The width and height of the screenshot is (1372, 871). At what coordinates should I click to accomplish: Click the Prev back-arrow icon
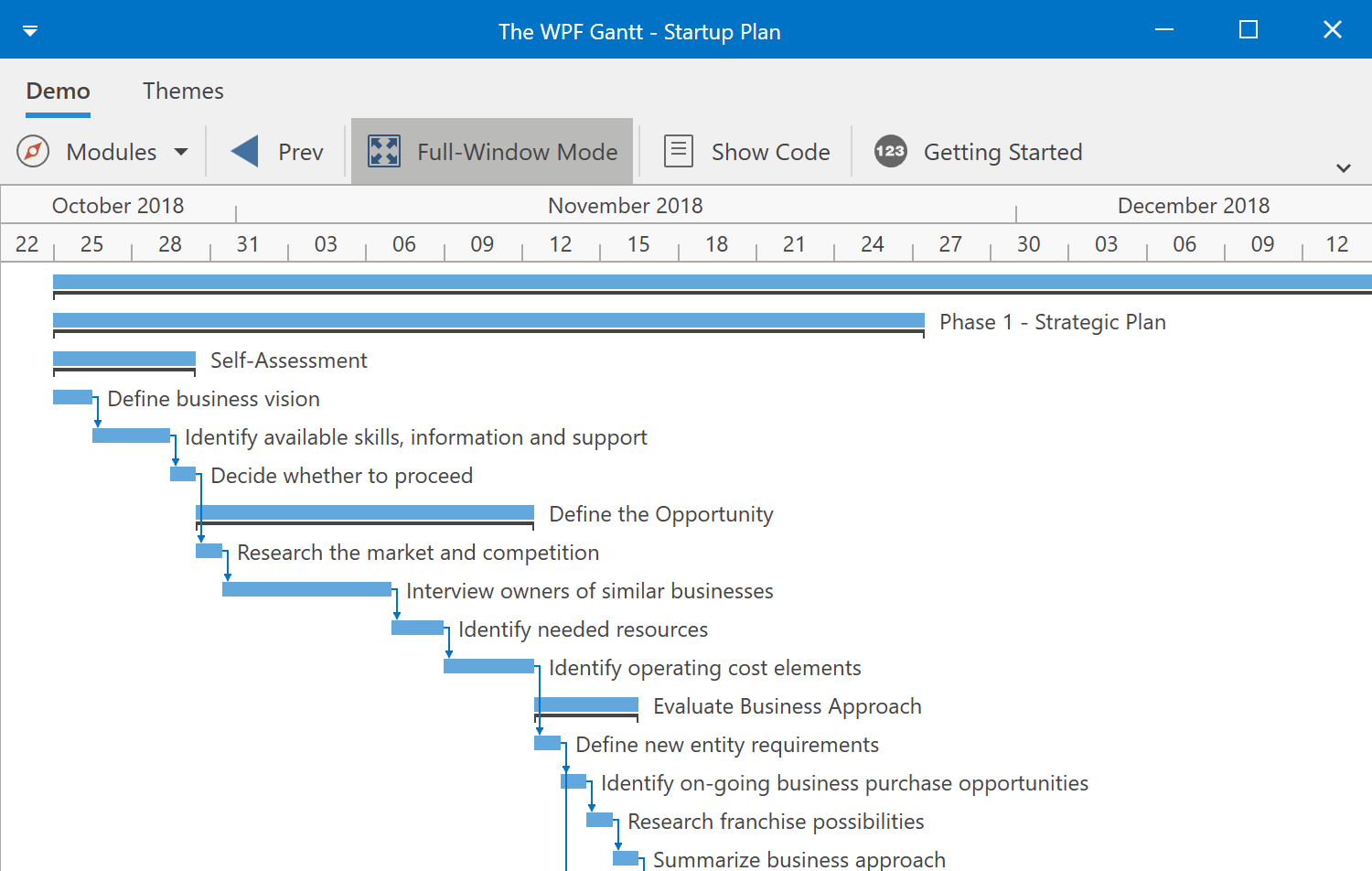coord(242,151)
